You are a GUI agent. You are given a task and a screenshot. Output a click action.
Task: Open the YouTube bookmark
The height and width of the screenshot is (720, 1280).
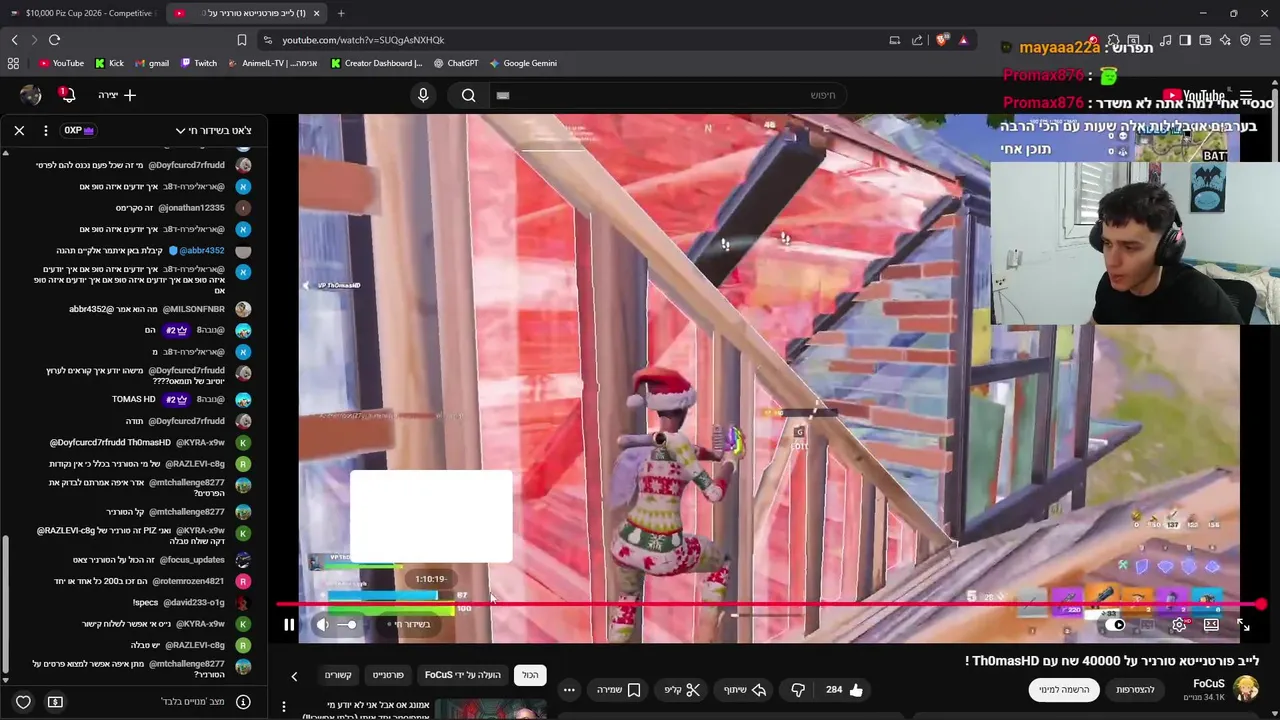click(x=61, y=63)
